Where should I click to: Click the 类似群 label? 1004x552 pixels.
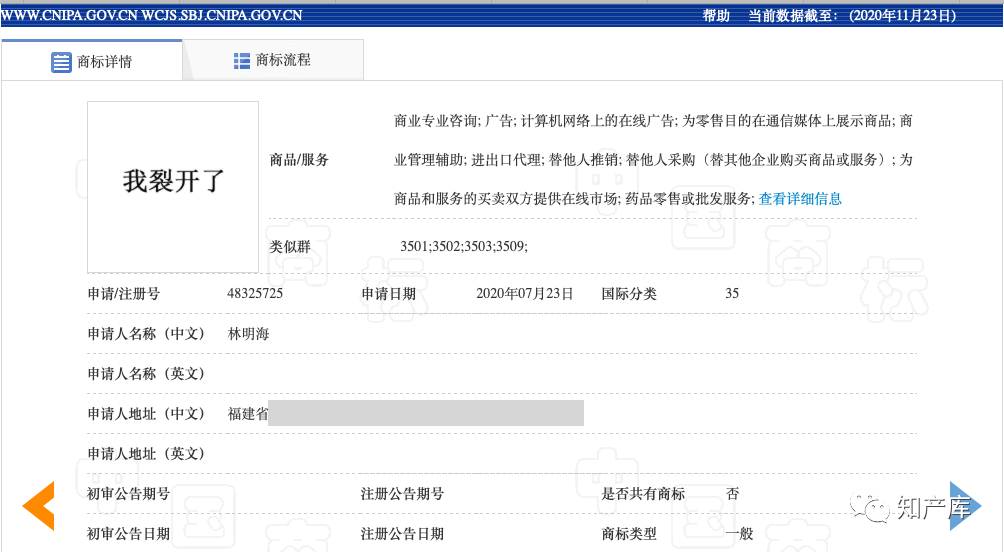click(x=290, y=247)
